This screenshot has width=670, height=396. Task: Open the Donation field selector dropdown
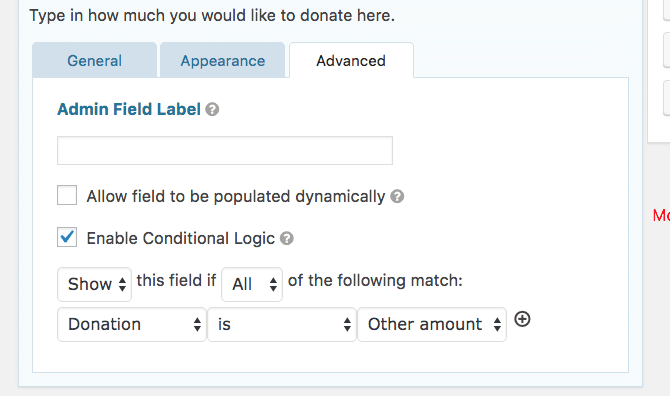click(132, 324)
